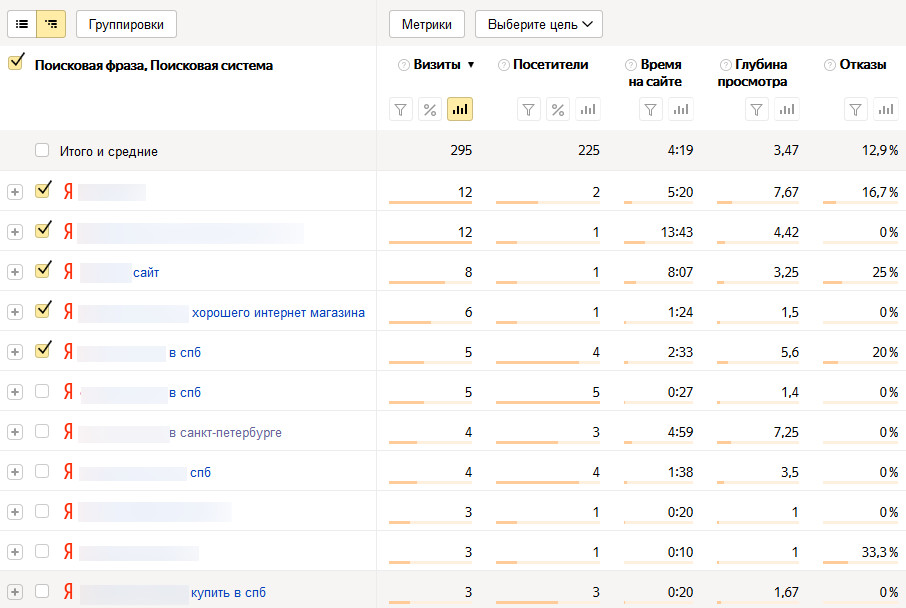906x608 pixels.
Task: Click the Метрики button
Action: coord(427,23)
